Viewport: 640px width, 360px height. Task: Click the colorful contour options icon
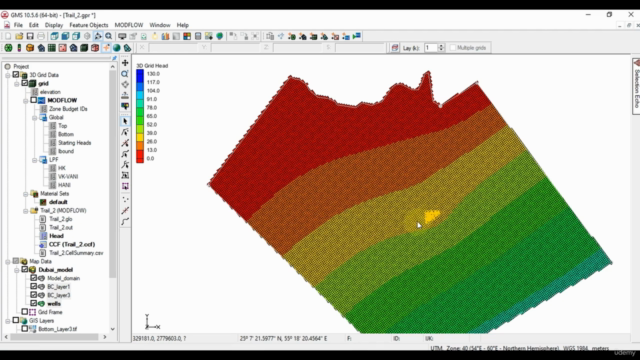[187, 36]
